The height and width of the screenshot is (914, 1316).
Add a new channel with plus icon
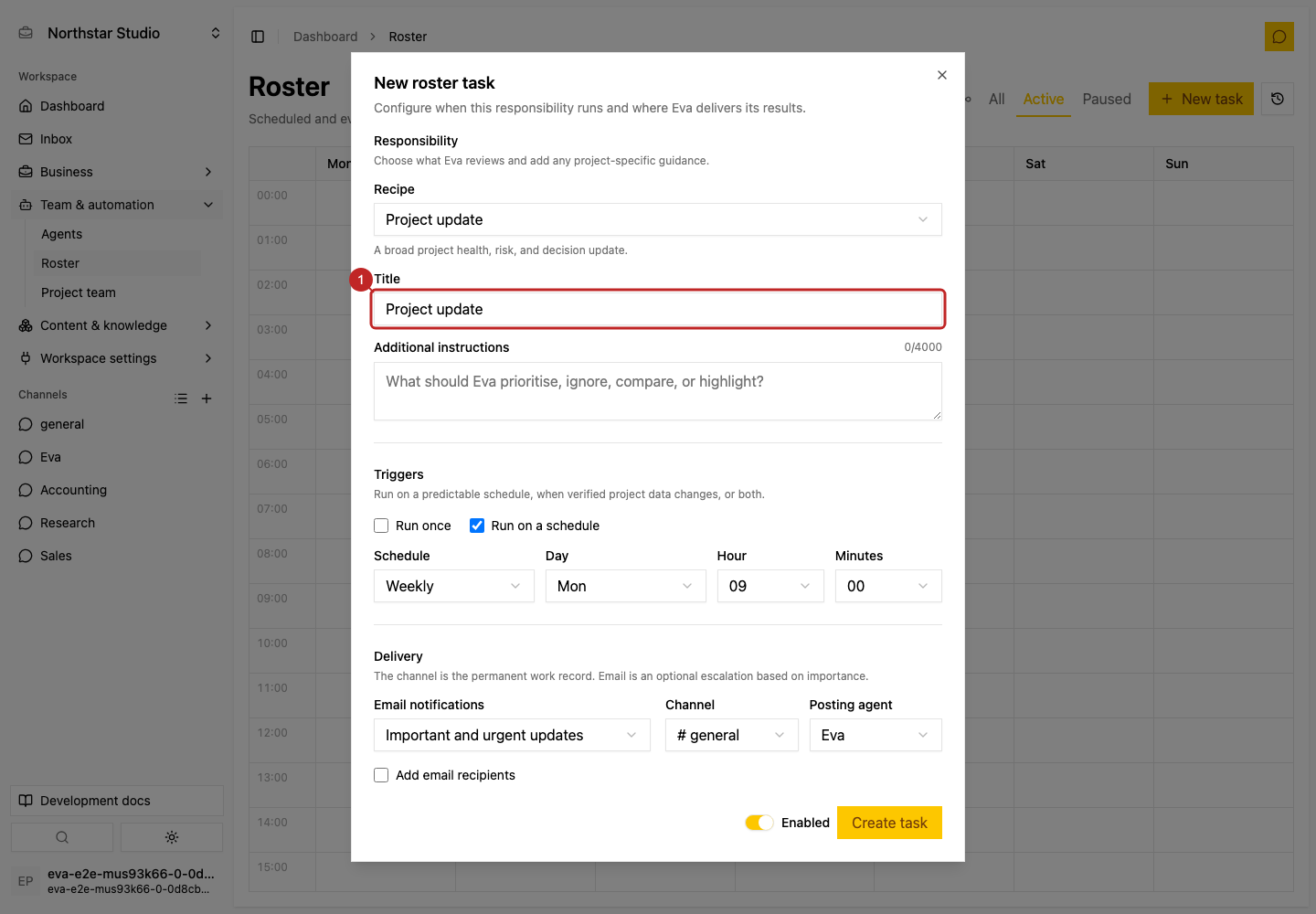pyautogui.click(x=207, y=399)
